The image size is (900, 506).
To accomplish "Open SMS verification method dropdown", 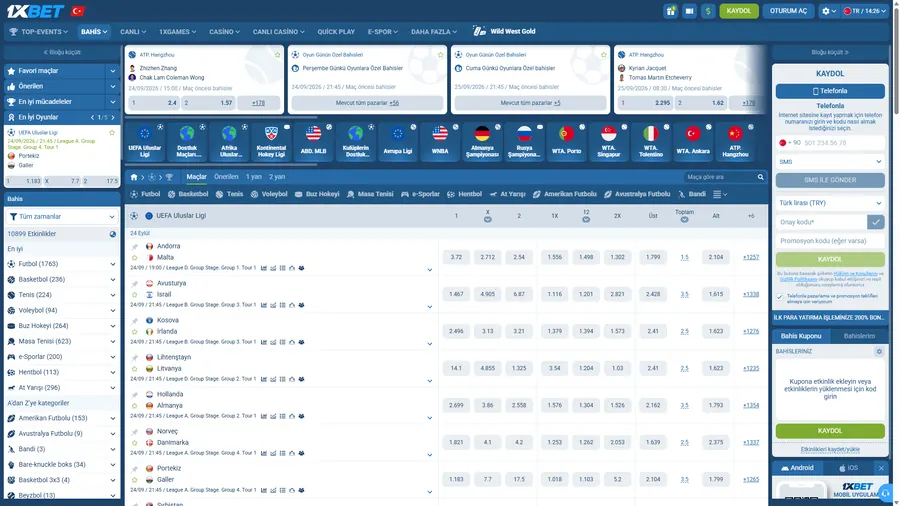I will [x=830, y=162].
